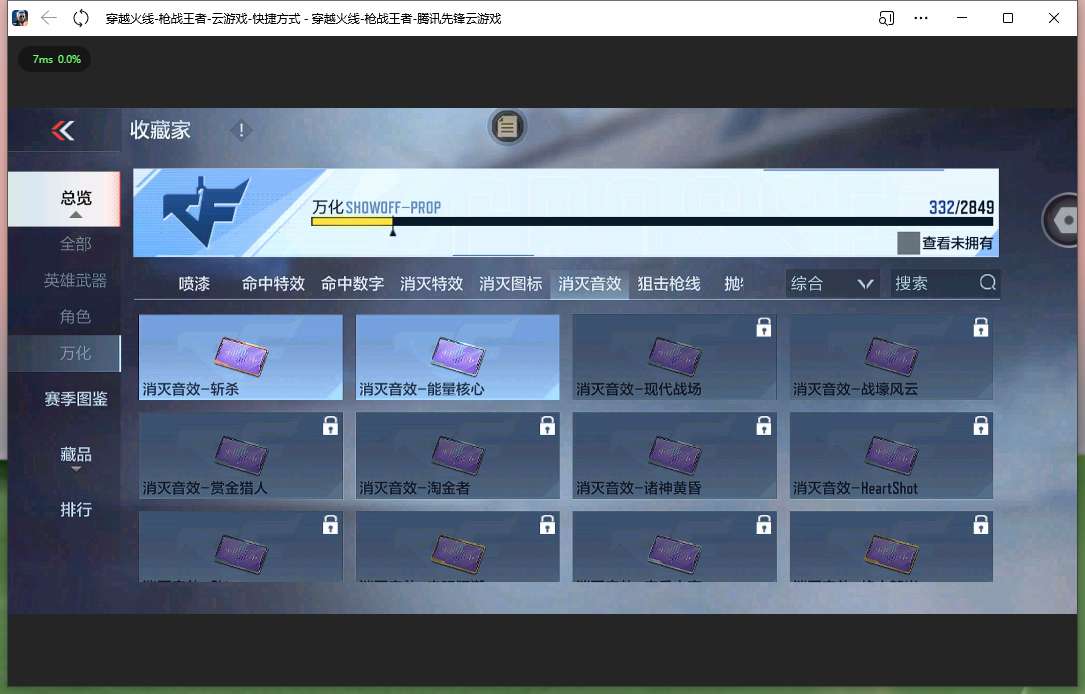Tick the 查看未拥有 checkbox

(908, 243)
